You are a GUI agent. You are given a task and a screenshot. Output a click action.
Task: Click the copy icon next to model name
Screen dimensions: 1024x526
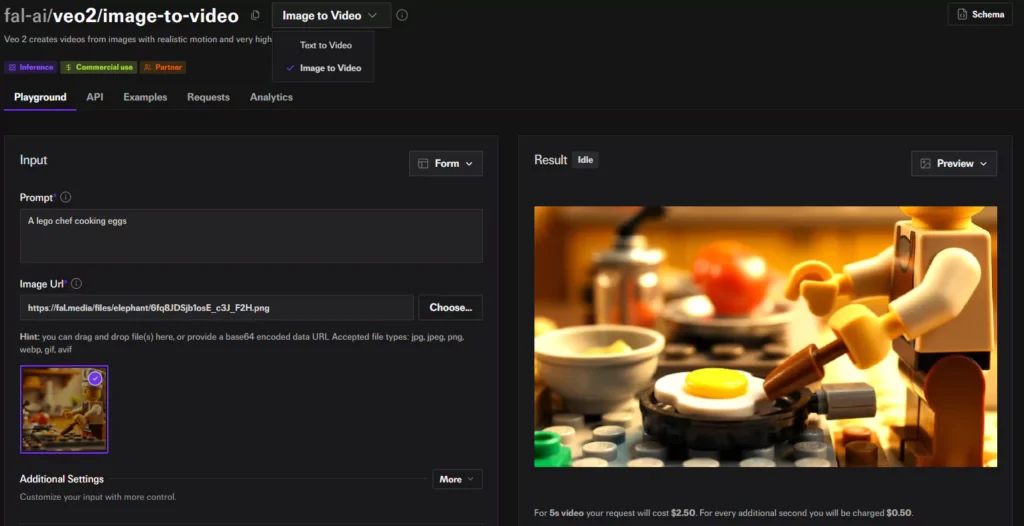point(255,16)
